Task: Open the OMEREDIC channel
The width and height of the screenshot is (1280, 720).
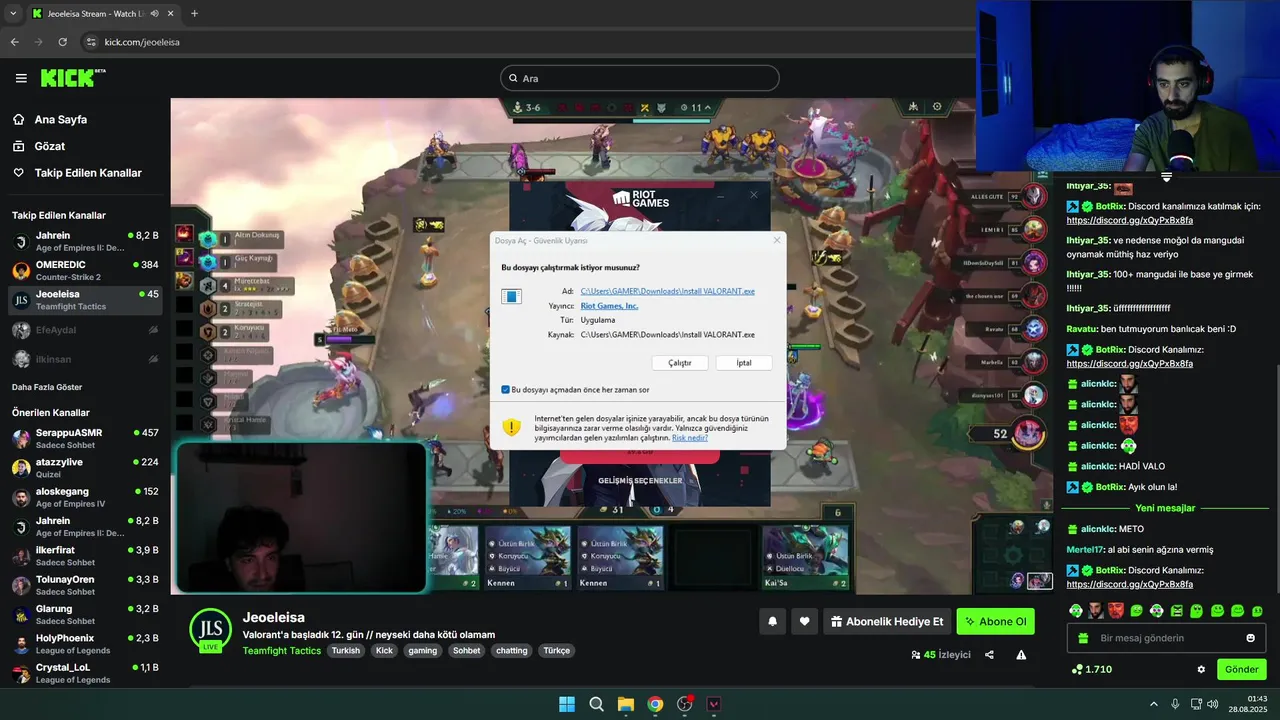Action: 85,270
